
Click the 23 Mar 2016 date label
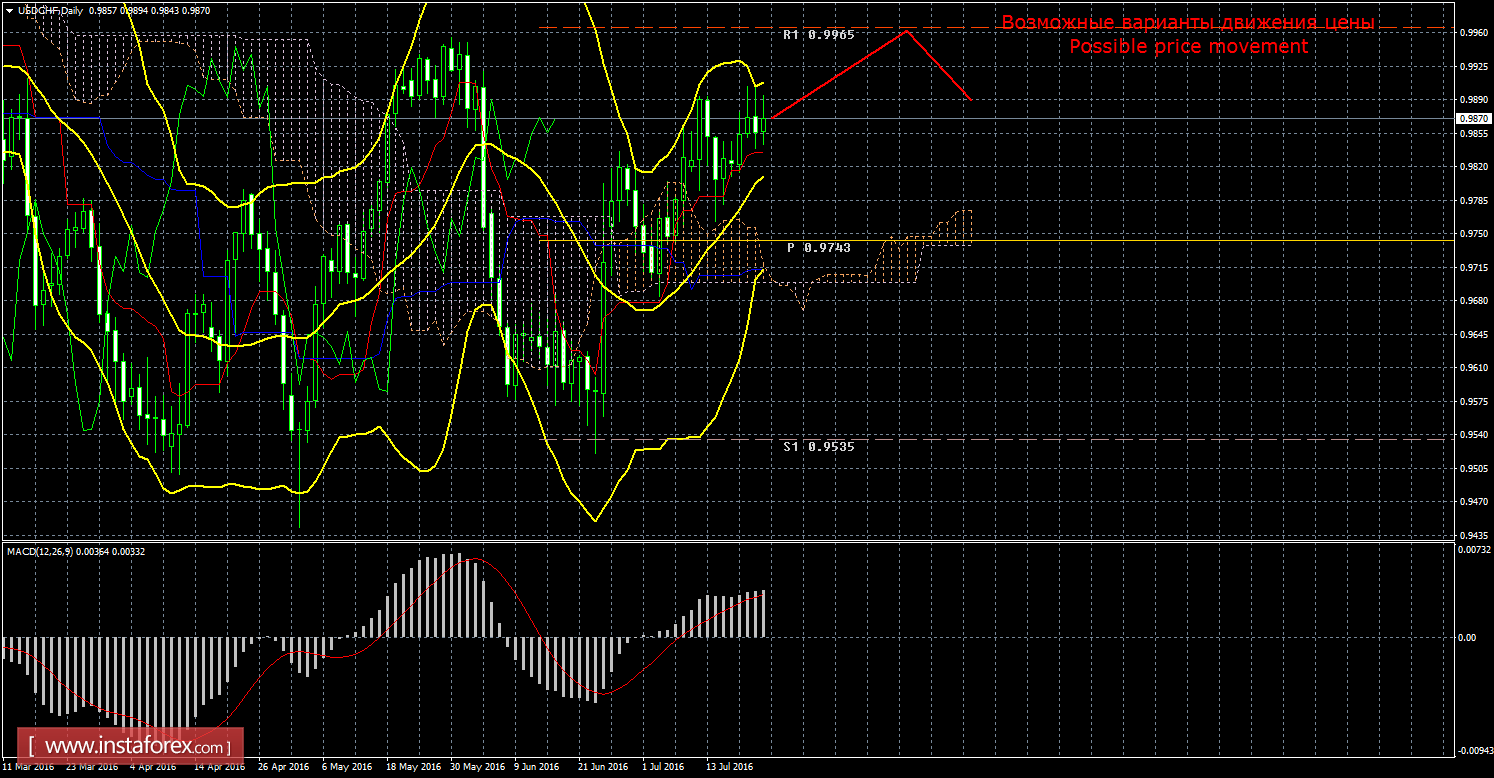92,768
